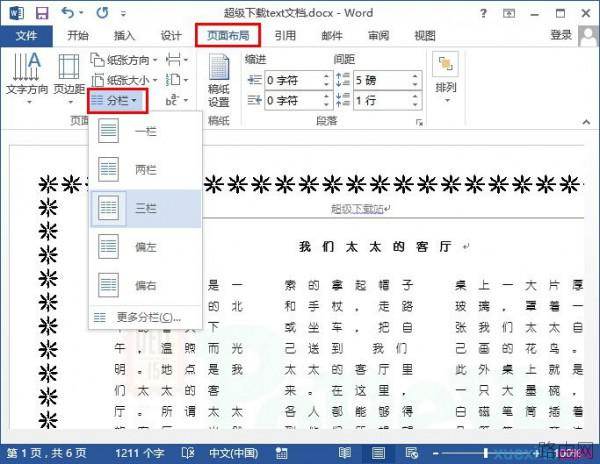The image size is (600, 464).
Task: Adjust the right indent spinner arrows
Action: [326, 101]
